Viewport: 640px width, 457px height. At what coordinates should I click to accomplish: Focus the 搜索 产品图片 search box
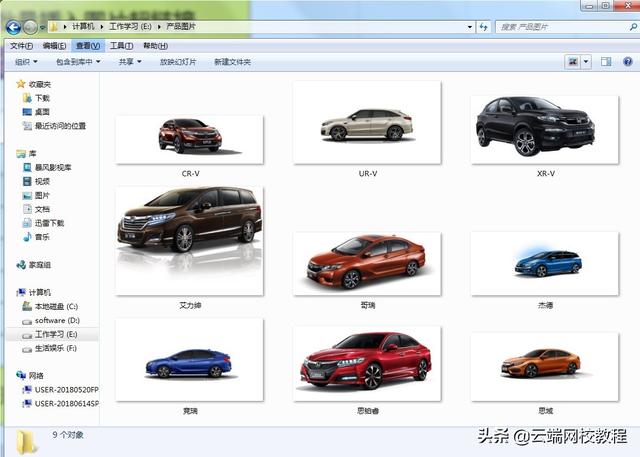point(562,27)
